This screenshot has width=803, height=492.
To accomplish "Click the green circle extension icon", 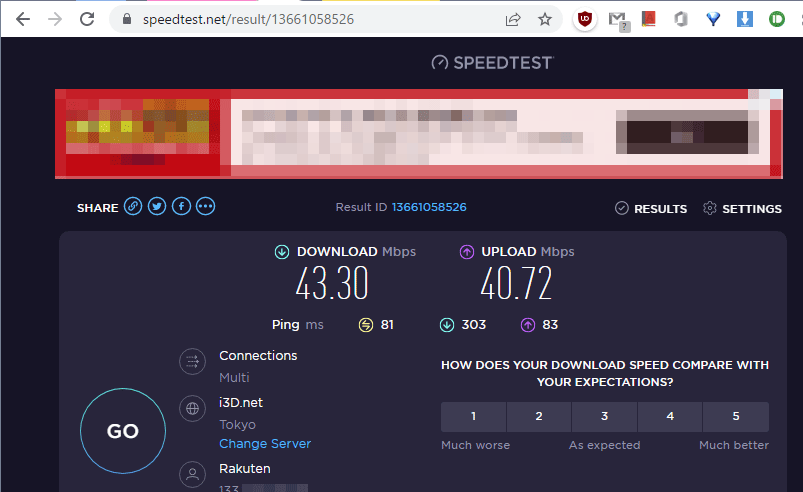I will 777,19.
